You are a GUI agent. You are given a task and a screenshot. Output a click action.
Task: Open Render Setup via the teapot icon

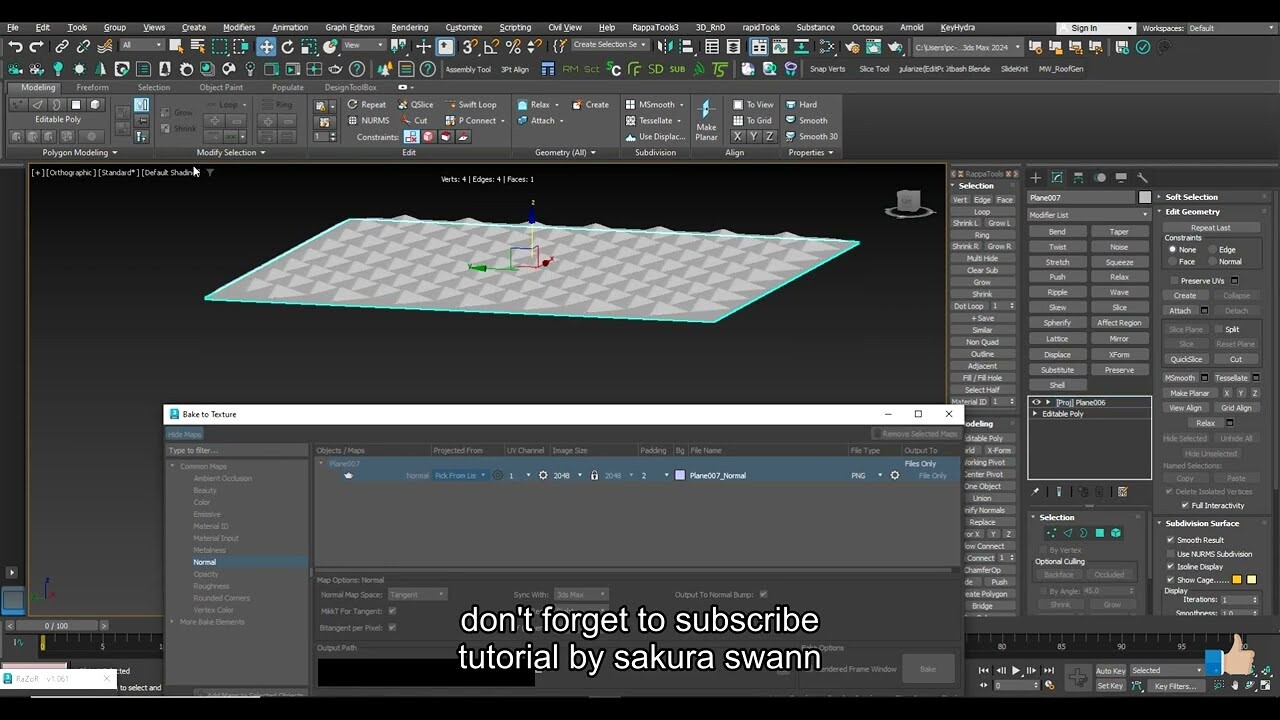point(852,48)
